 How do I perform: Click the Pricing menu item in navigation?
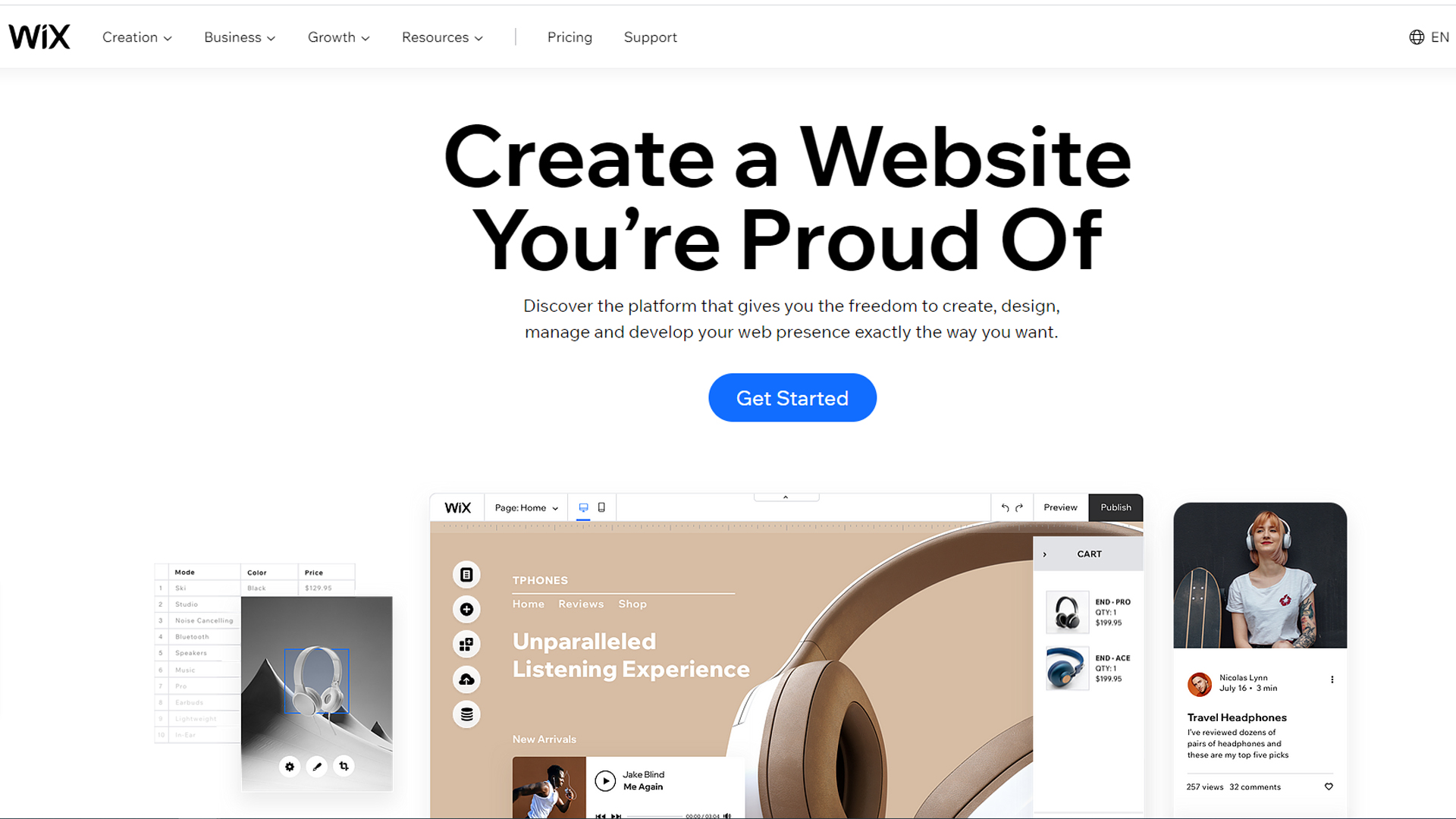(570, 37)
